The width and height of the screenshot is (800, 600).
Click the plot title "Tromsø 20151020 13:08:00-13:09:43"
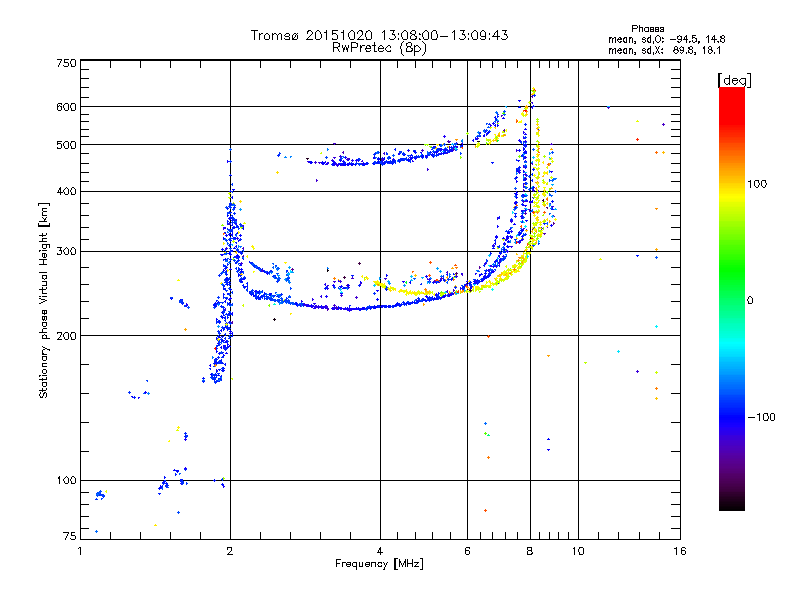pos(380,35)
